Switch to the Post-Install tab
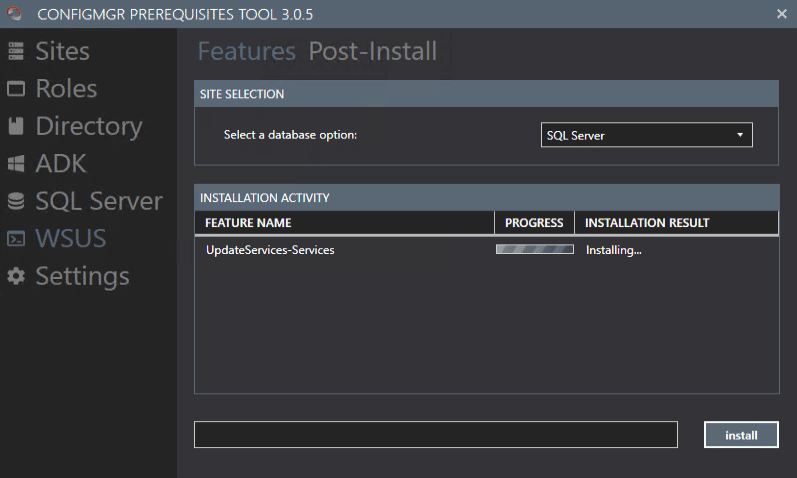The image size is (797, 478). pyautogui.click(x=372, y=52)
